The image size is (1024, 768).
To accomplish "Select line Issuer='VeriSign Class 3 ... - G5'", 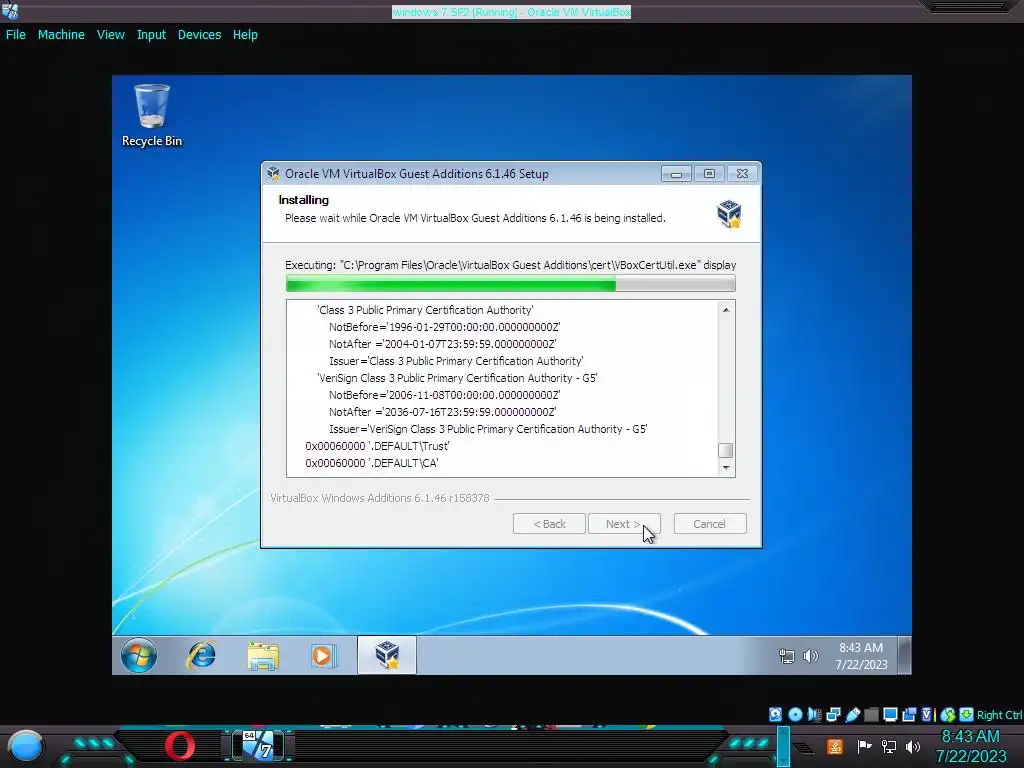I will [488, 429].
